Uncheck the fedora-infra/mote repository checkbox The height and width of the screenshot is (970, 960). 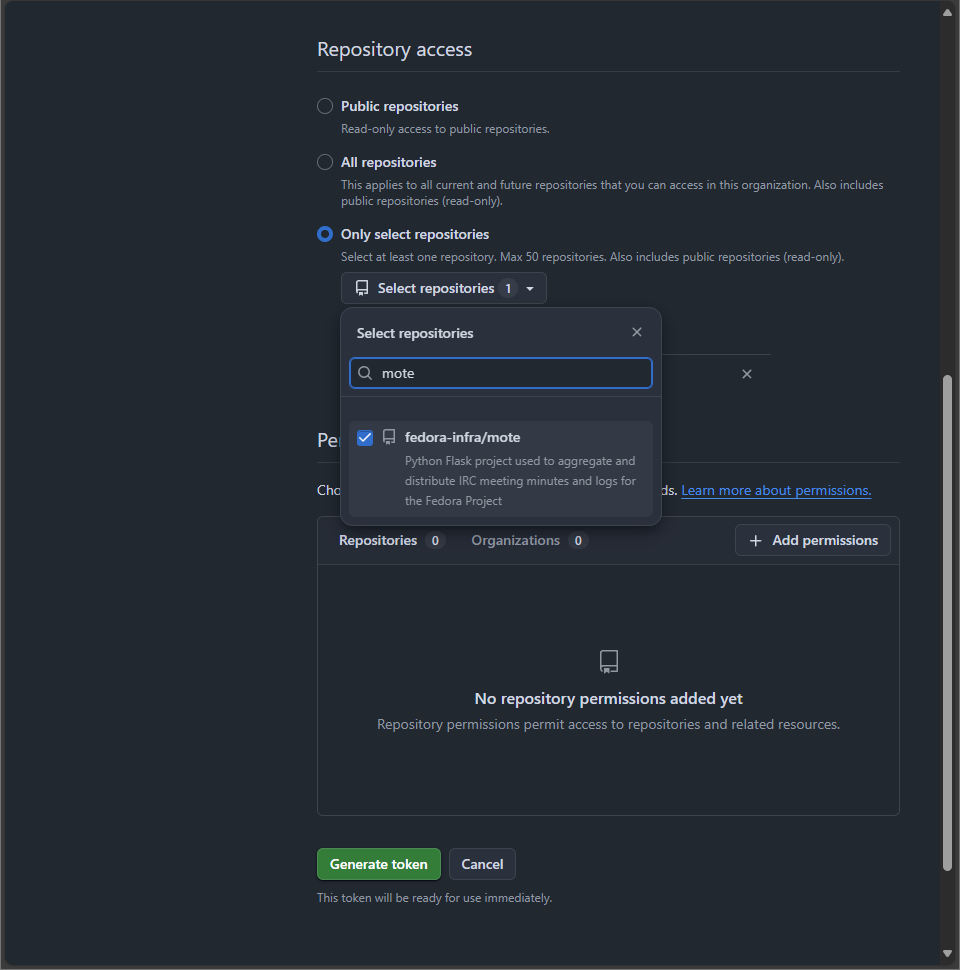pos(365,437)
